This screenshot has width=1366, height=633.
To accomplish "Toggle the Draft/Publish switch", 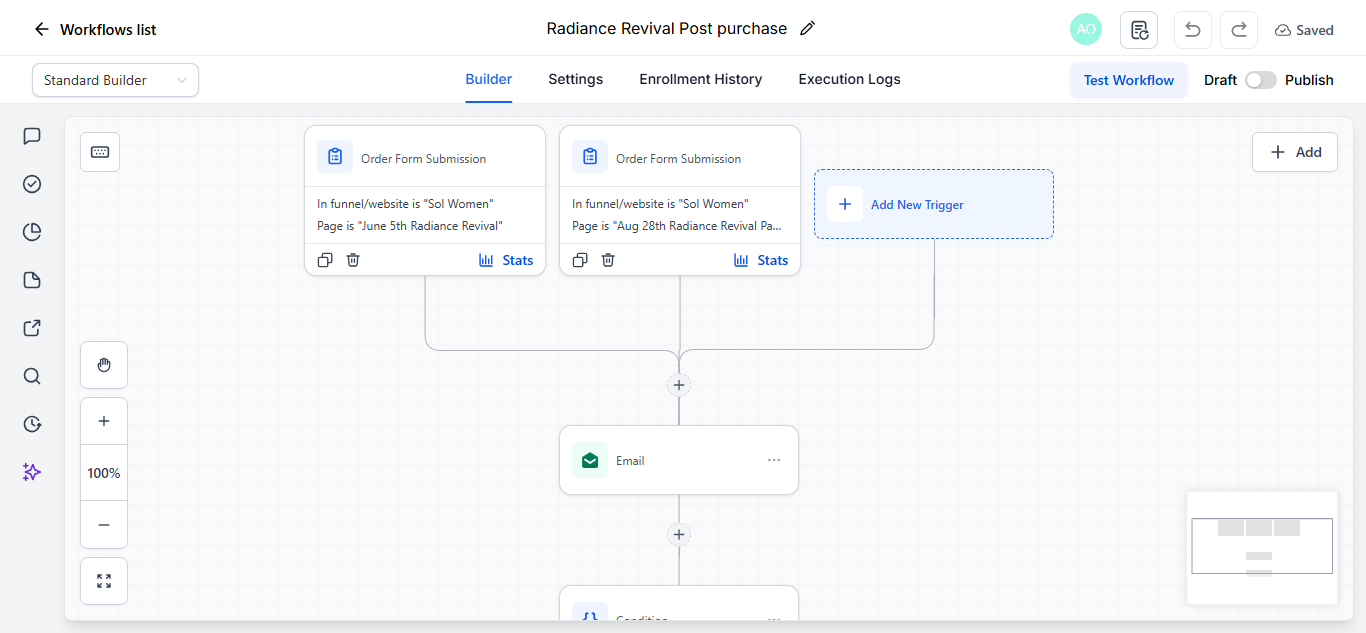I will pyautogui.click(x=1260, y=80).
